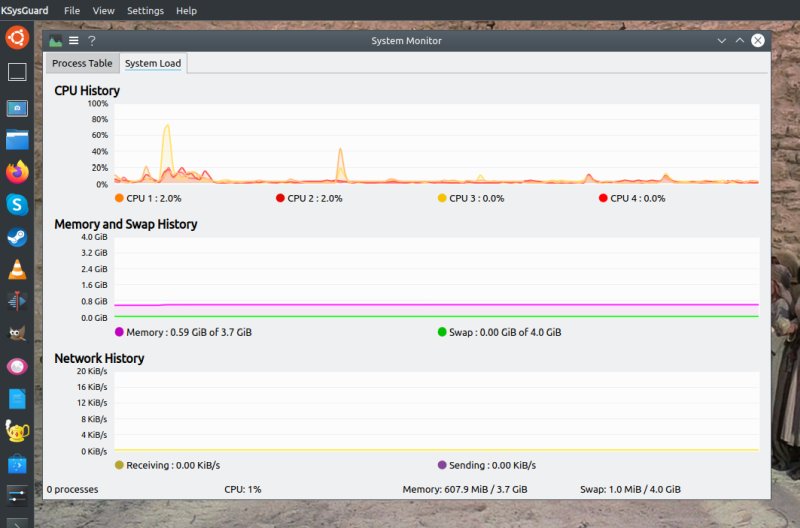This screenshot has height=528, width=800.
Task: Click the KSysGuard title in the top bar
Action: coord(24,10)
